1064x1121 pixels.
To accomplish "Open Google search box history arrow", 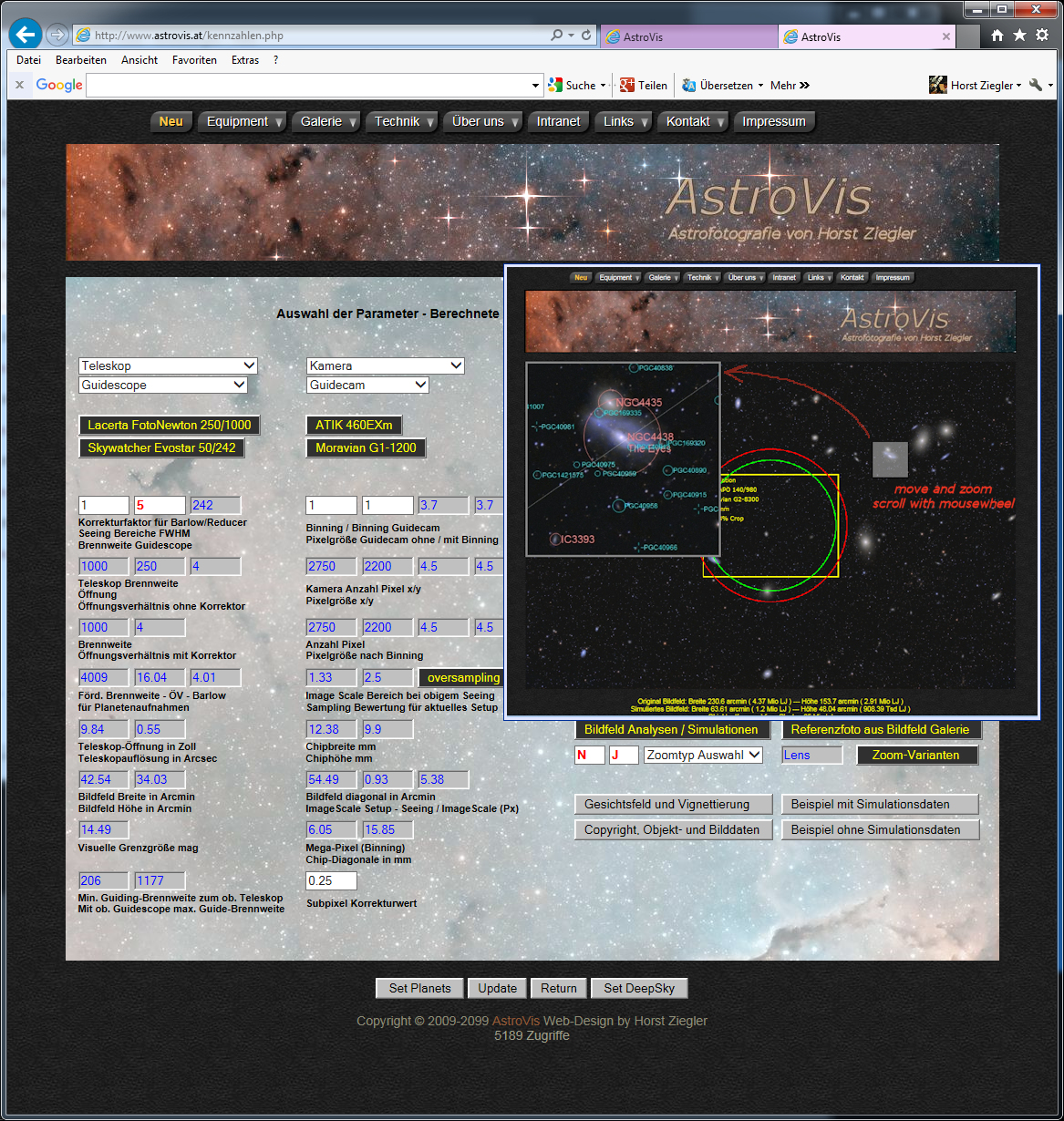I will coord(536,85).
